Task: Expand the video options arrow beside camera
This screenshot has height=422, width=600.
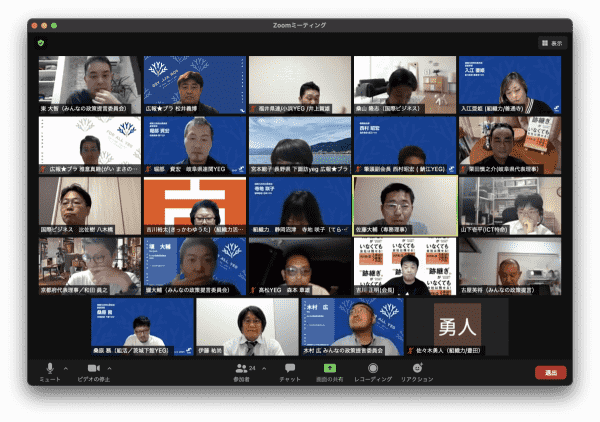Action: (x=109, y=368)
